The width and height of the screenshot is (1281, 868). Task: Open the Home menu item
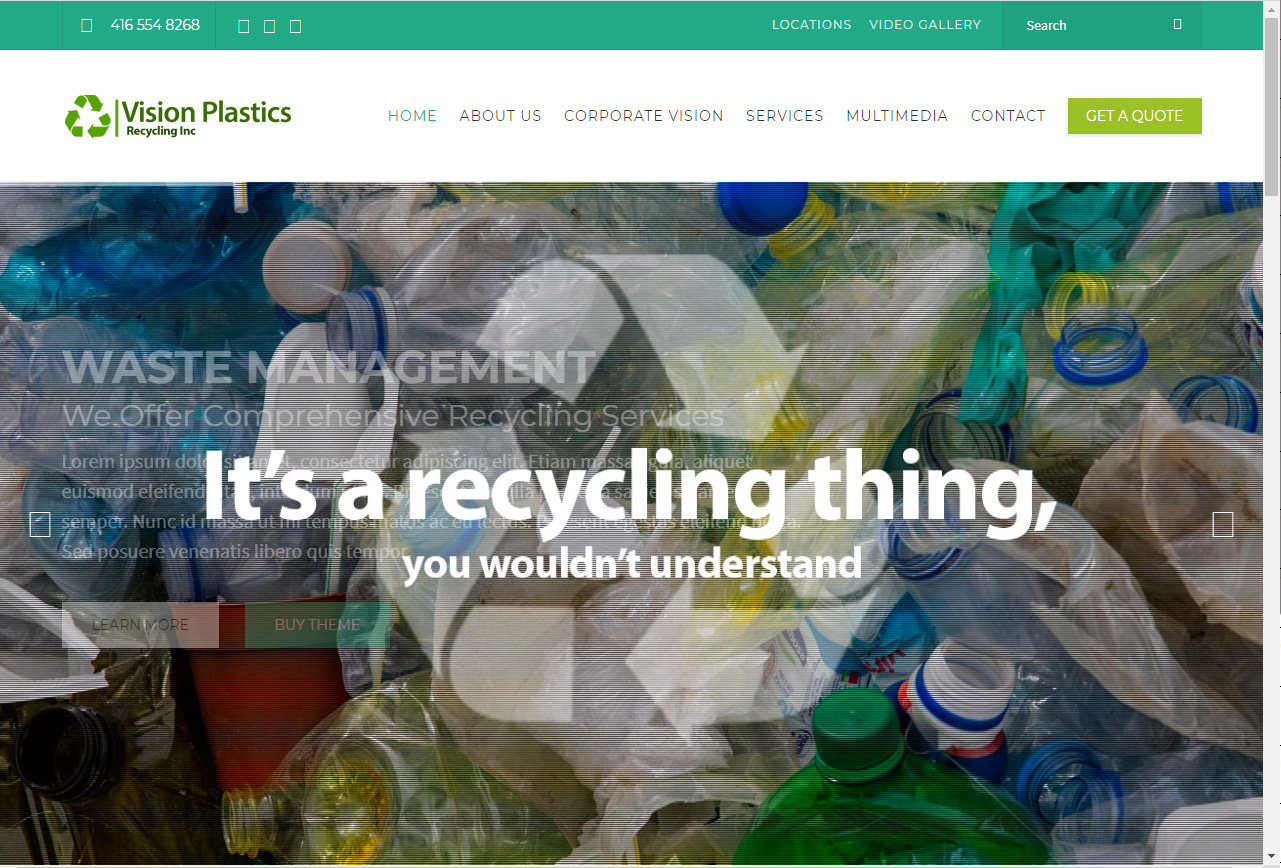[x=412, y=116]
